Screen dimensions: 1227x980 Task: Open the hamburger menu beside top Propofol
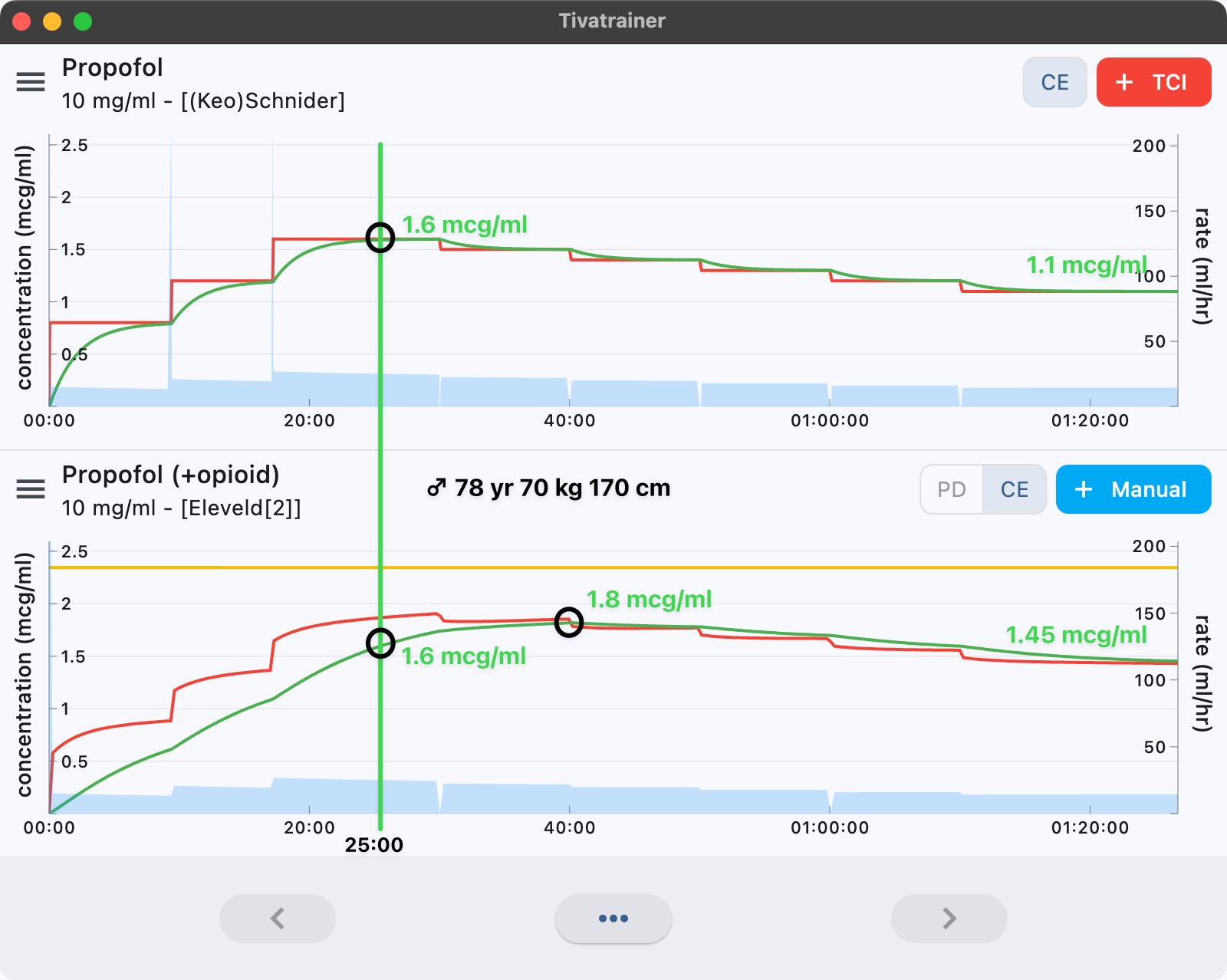(x=31, y=82)
